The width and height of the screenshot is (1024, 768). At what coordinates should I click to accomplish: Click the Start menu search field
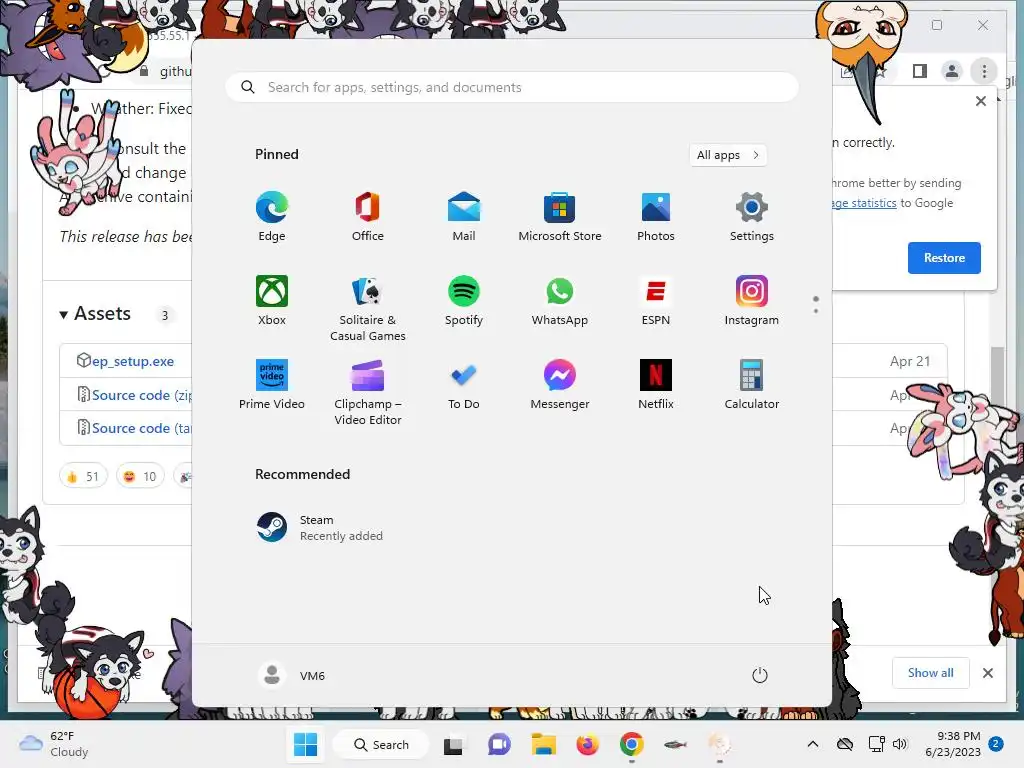(x=512, y=87)
